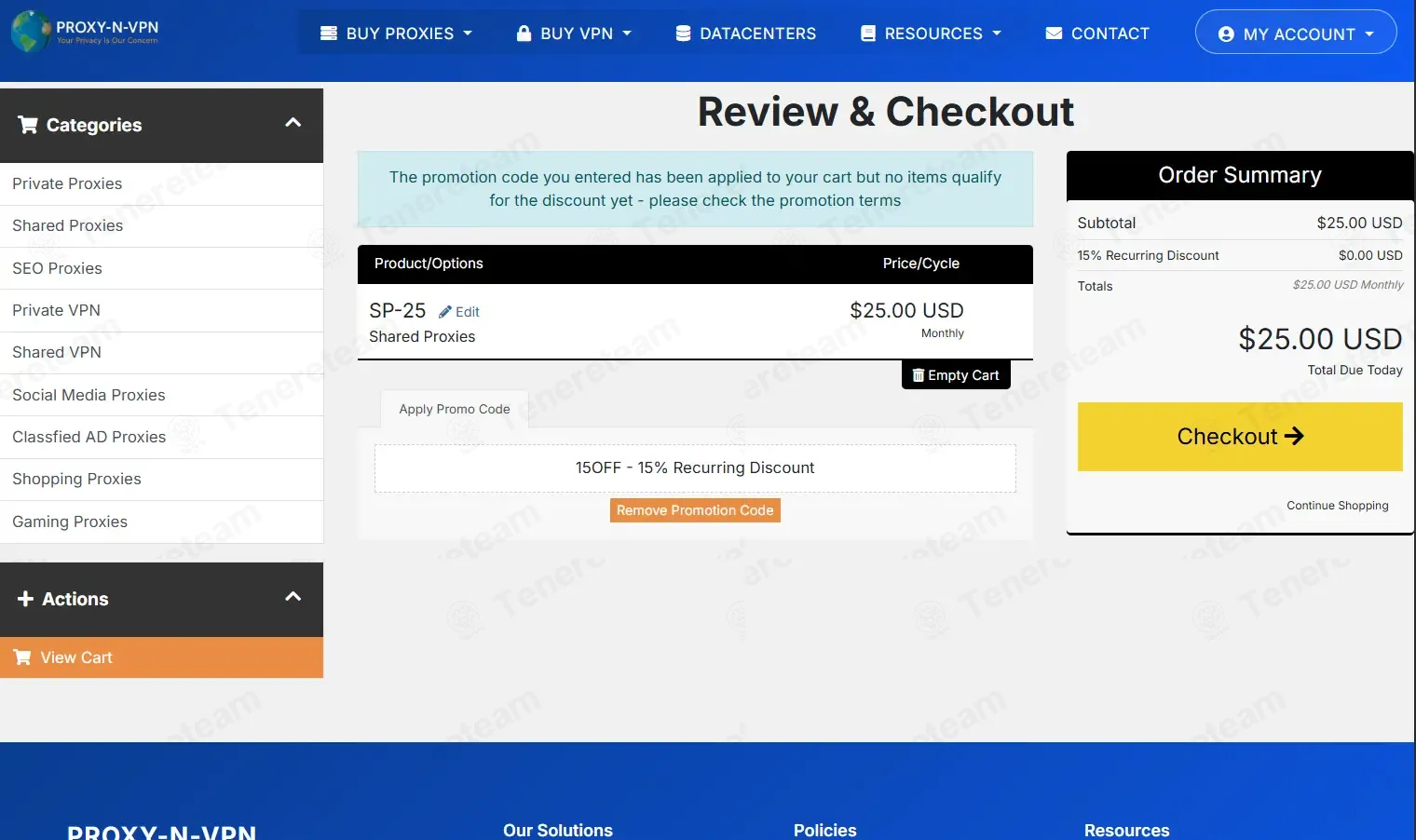This screenshot has height=840, width=1416.
Task: Select Shared VPN category
Action: point(161,353)
